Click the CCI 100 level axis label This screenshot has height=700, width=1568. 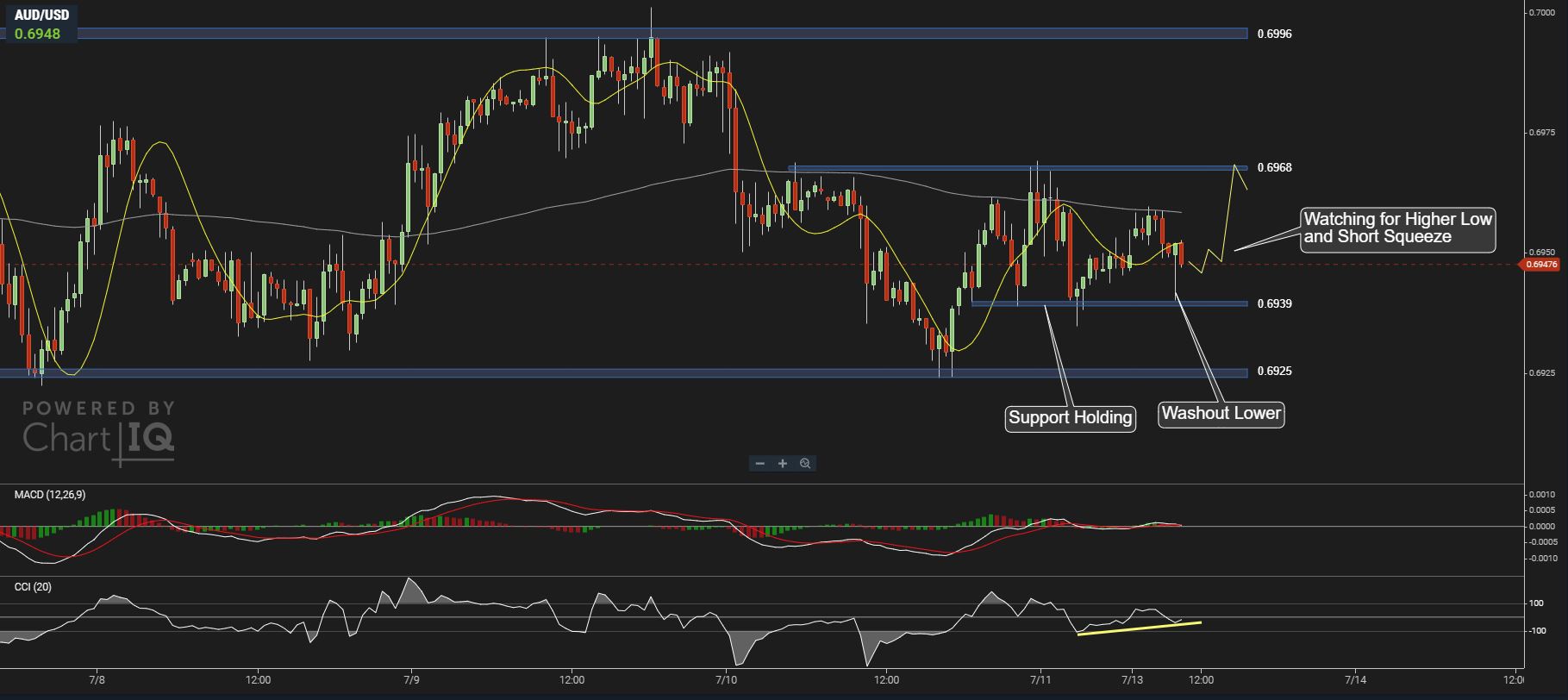[1535, 603]
